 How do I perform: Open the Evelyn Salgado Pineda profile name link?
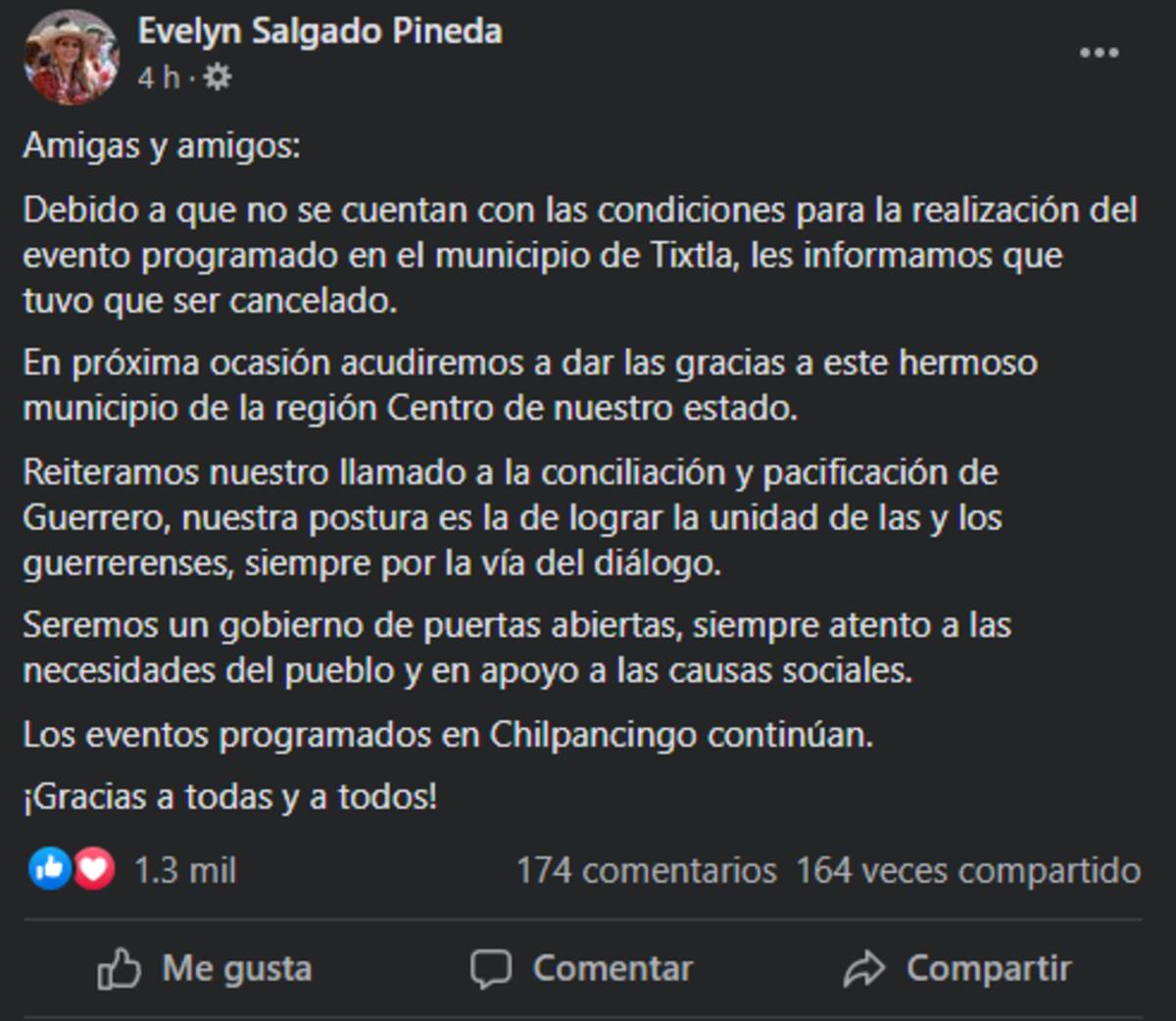coord(319,31)
